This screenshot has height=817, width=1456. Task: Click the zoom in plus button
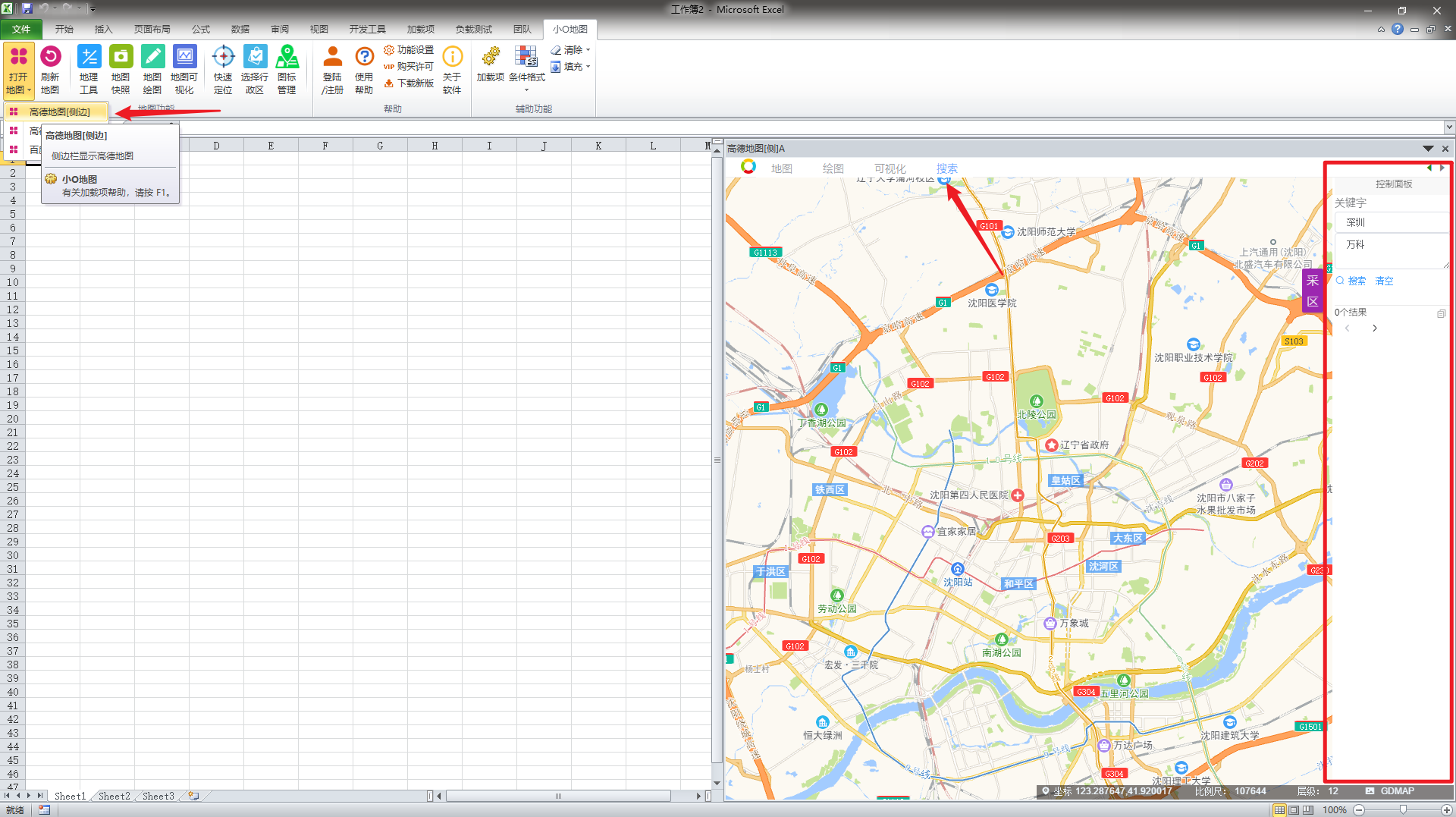coord(1447,810)
